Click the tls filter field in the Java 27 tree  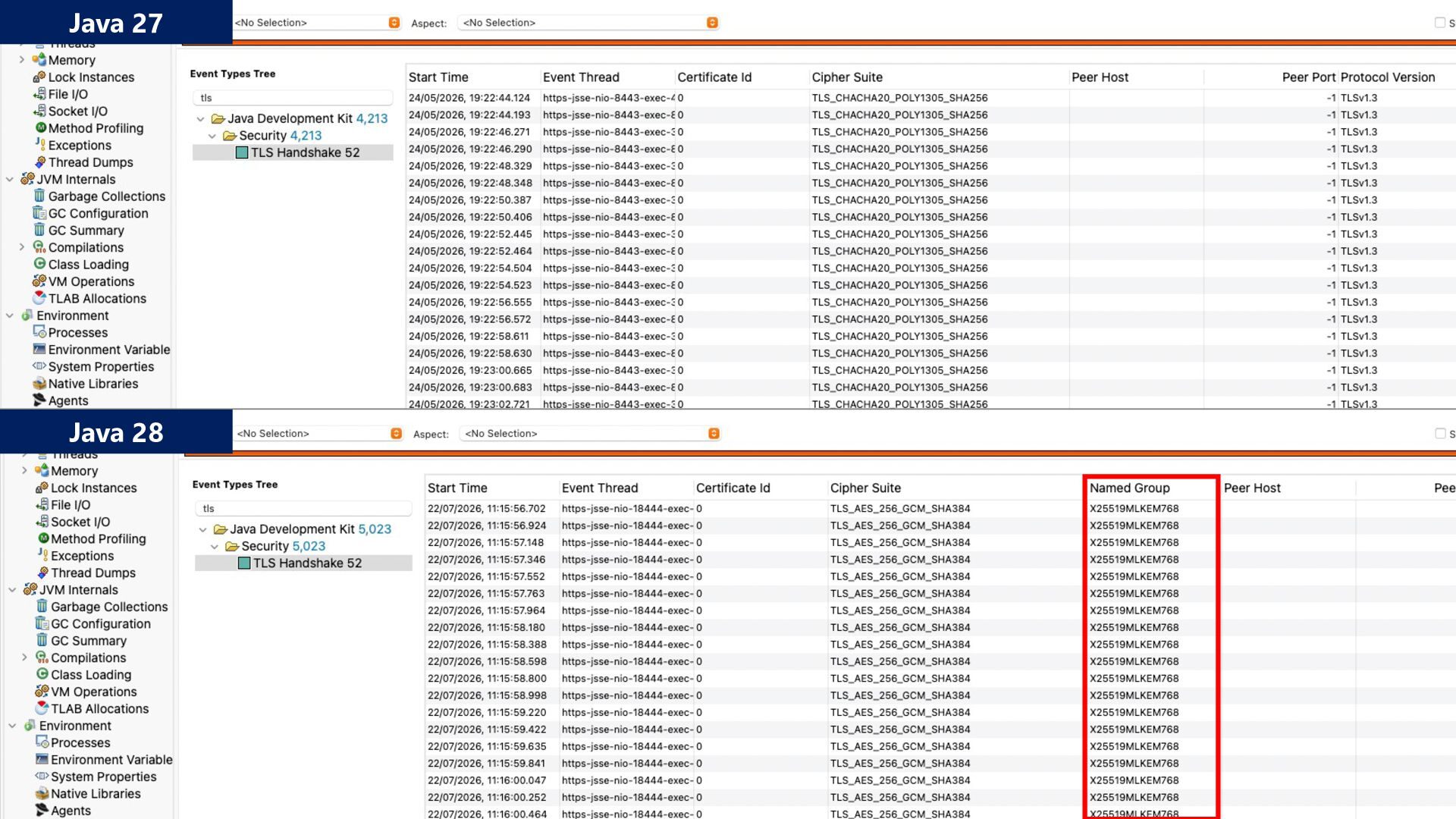pos(293,98)
